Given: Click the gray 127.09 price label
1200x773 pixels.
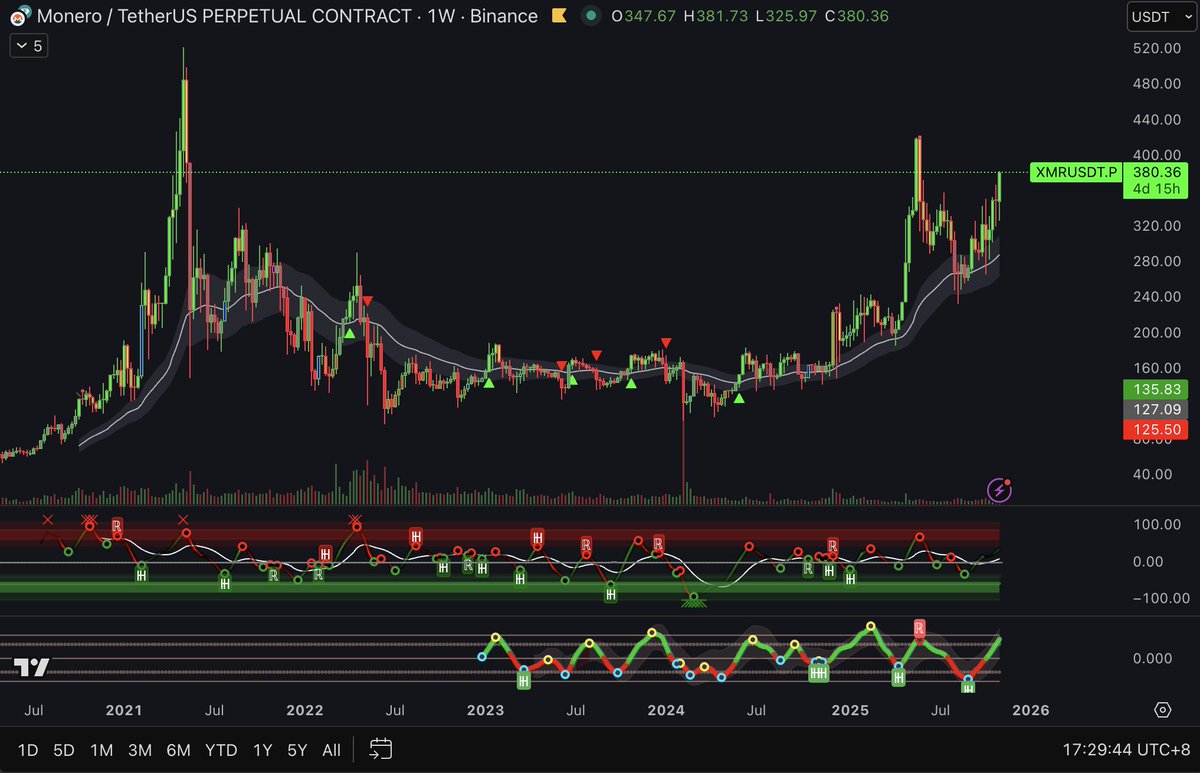Looking at the screenshot, I should click(1157, 409).
